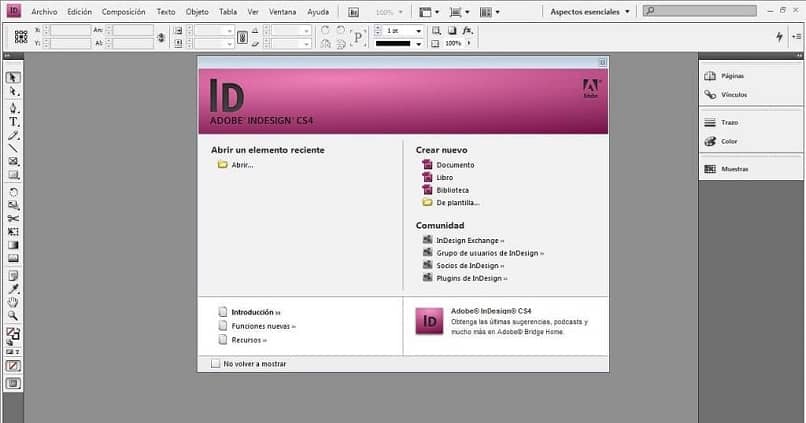Create a new Biblioteca
The height and width of the screenshot is (423, 806).
pos(452,190)
